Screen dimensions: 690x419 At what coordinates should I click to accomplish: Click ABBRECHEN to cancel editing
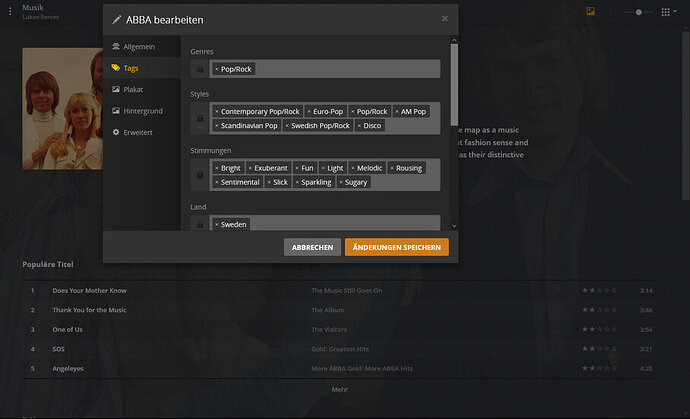pos(312,247)
